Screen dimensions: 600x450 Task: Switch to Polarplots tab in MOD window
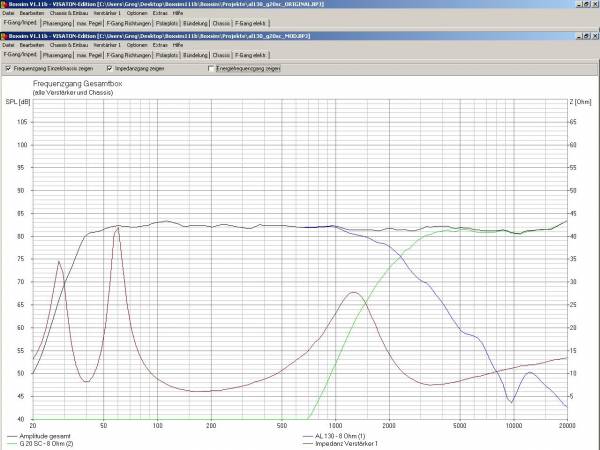coord(167,55)
